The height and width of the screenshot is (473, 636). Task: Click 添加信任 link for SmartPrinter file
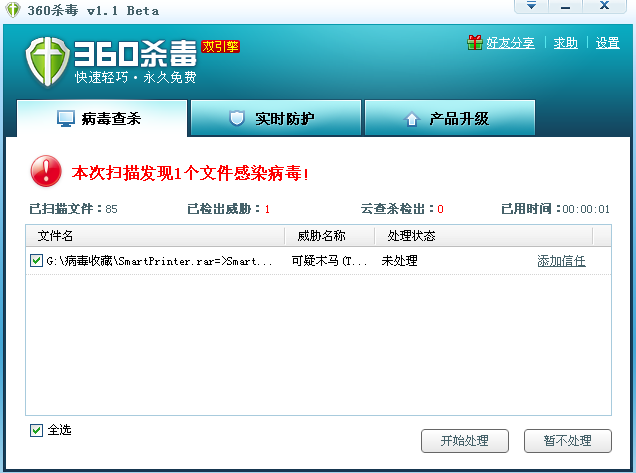pyautogui.click(x=561, y=261)
